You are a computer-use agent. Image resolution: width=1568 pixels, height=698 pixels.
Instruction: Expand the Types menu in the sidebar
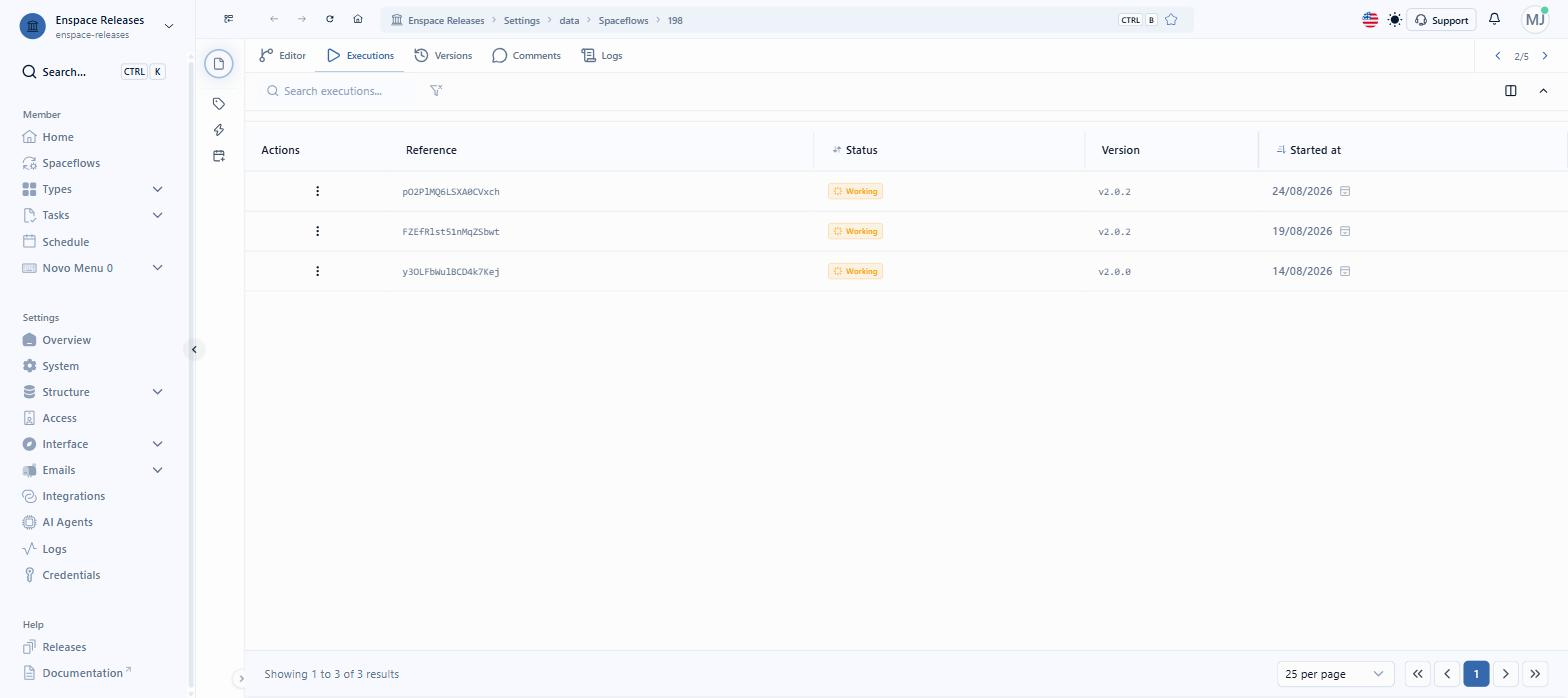157,189
